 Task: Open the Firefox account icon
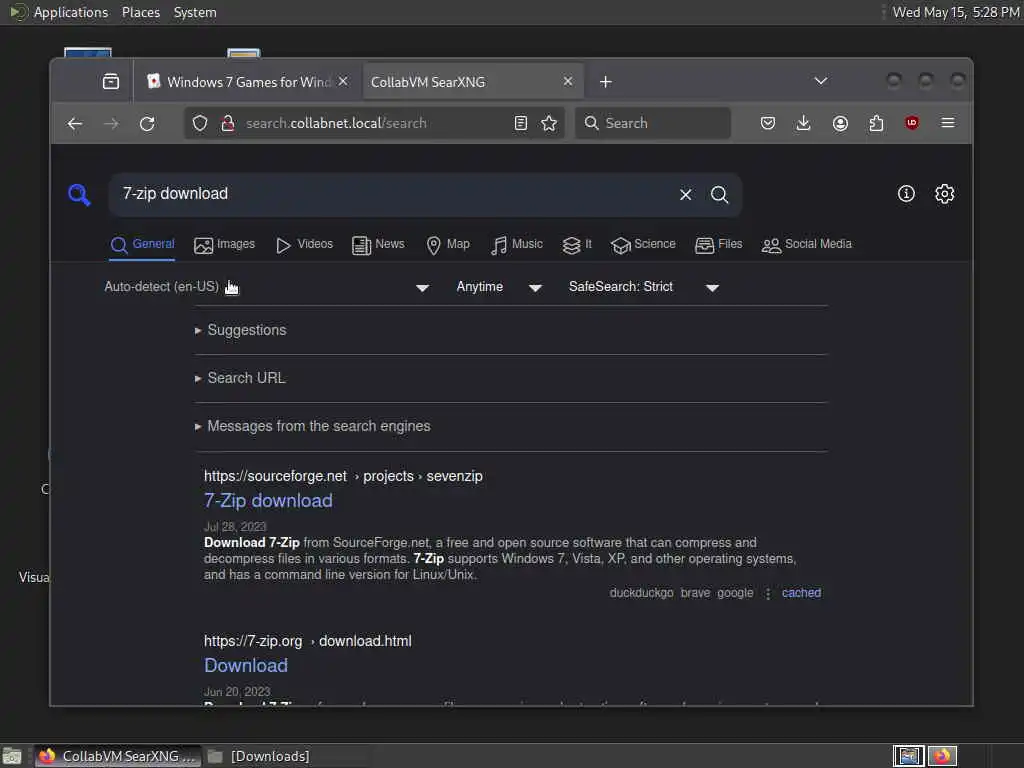pos(840,123)
